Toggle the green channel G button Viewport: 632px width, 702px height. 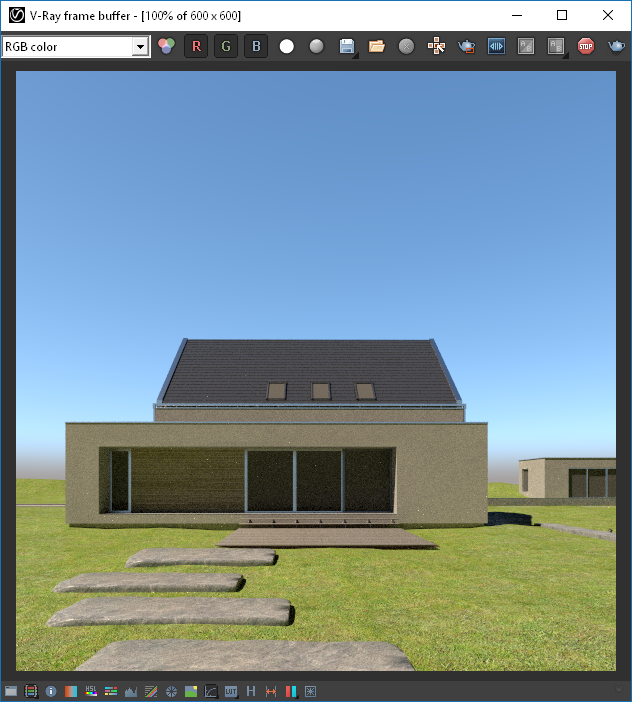tap(226, 46)
